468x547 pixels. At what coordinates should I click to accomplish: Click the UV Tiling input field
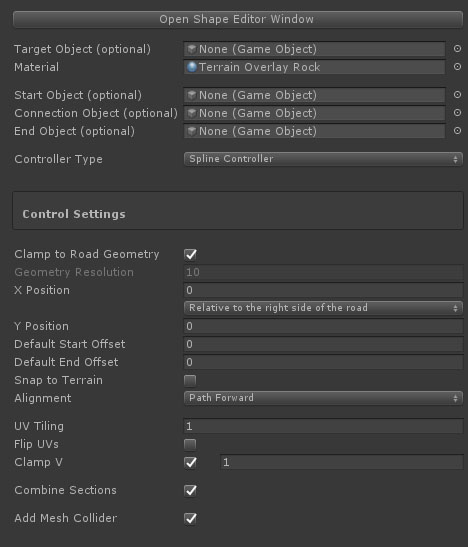323,426
